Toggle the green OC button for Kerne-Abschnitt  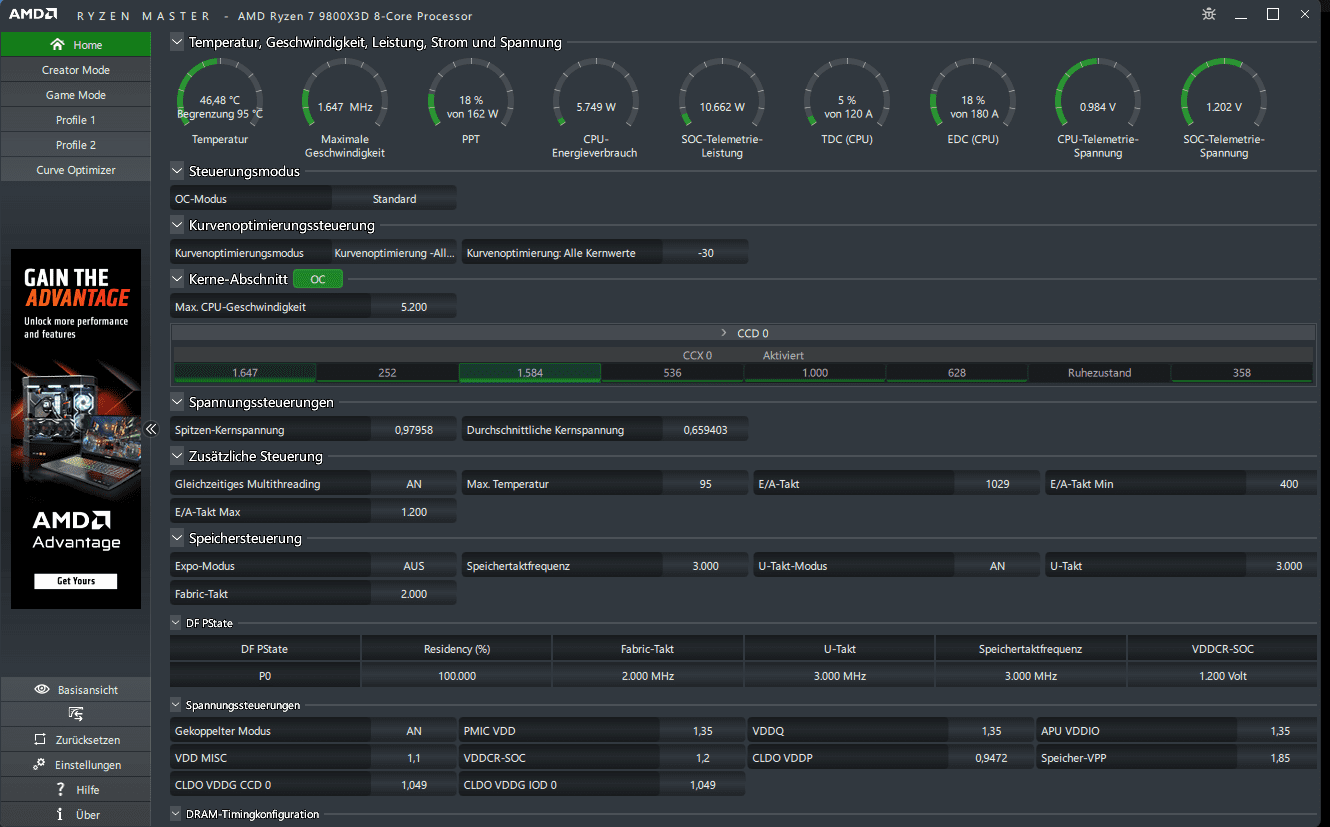tap(318, 280)
